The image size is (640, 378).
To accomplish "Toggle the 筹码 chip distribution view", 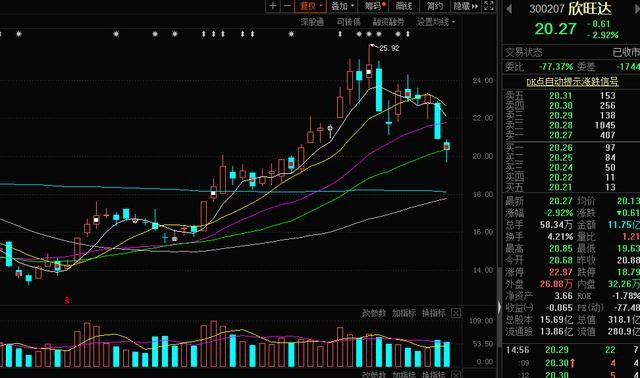I will point(374,6).
